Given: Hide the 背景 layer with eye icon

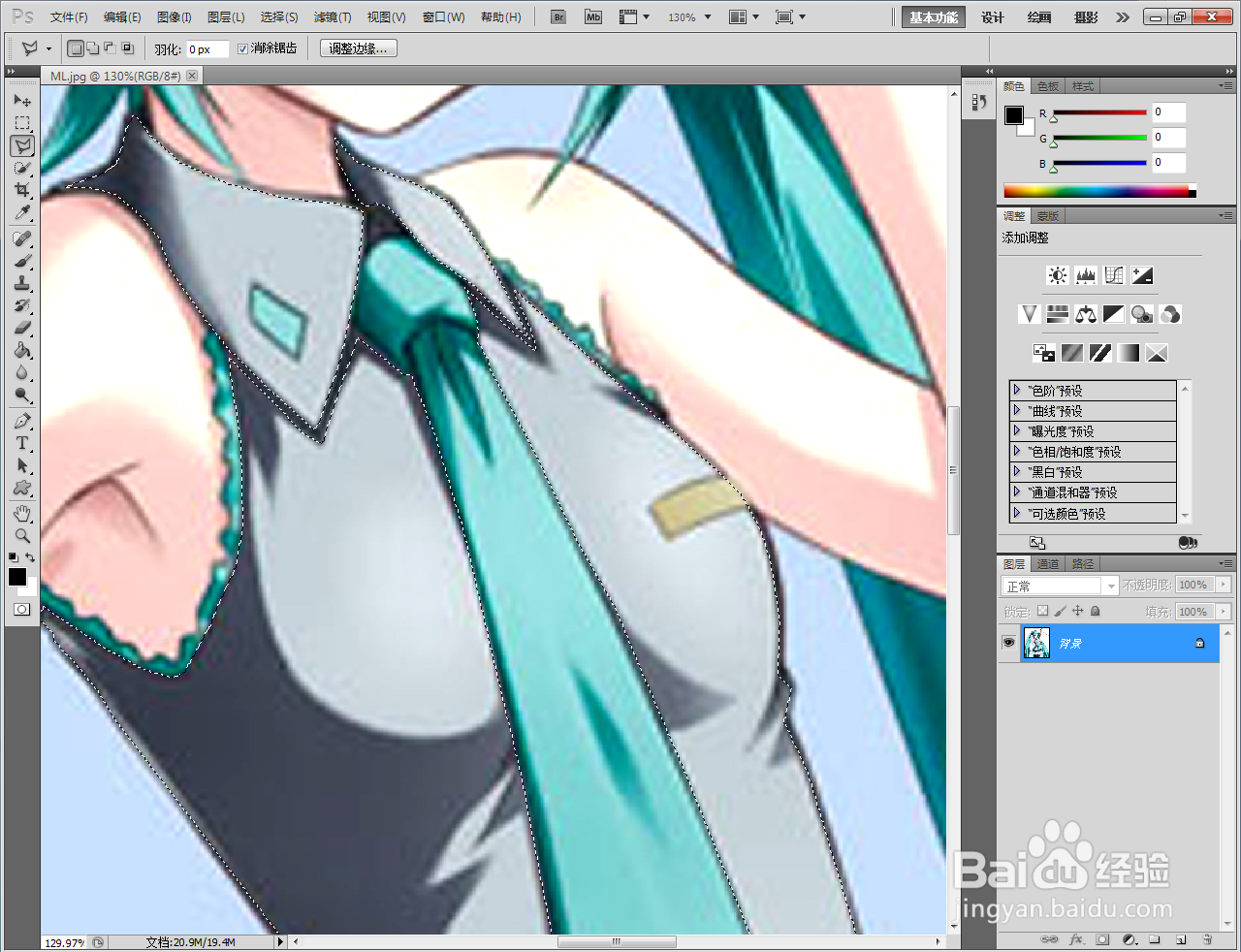Looking at the screenshot, I should [x=1008, y=643].
